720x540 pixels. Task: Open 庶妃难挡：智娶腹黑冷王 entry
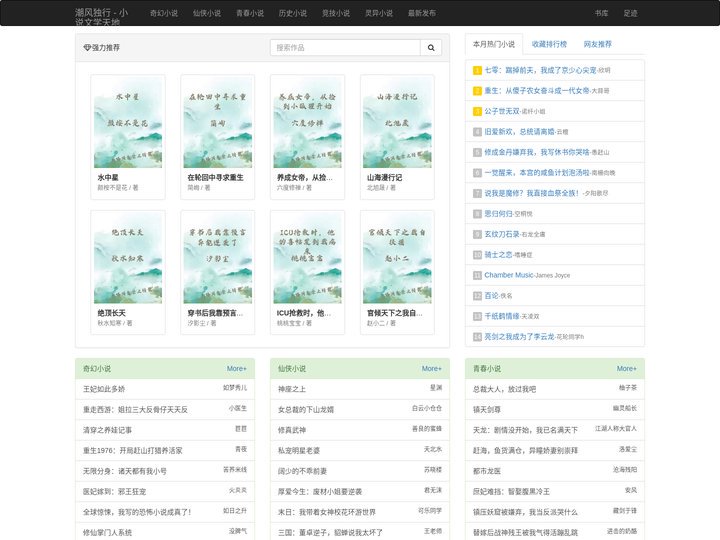pyautogui.click(x=511, y=491)
